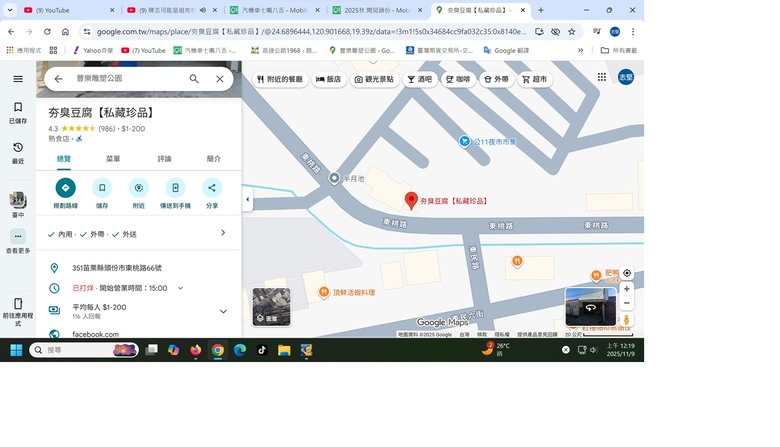Switch to the first YouTube tab
The height and width of the screenshot is (447, 780).
click(x=69, y=10)
